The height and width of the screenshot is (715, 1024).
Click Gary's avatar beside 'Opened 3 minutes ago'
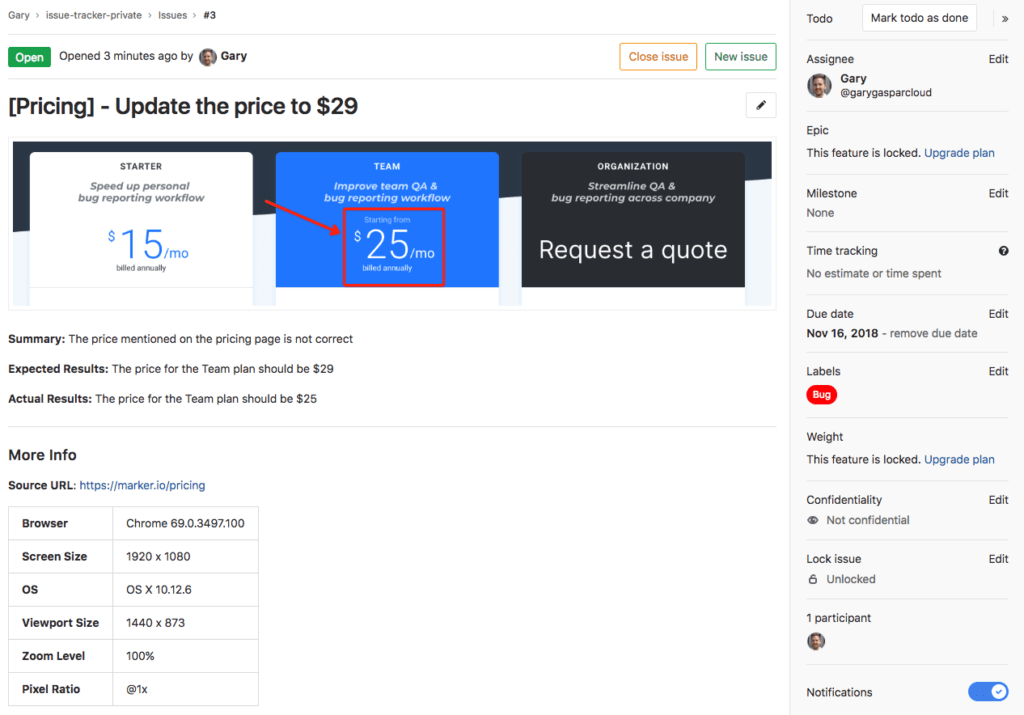click(x=207, y=55)
